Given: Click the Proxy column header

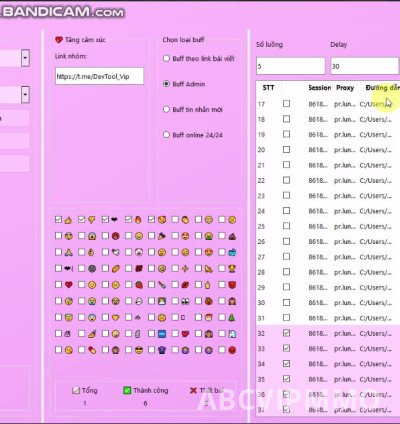Looking at the screenshot, I should 345,88.
